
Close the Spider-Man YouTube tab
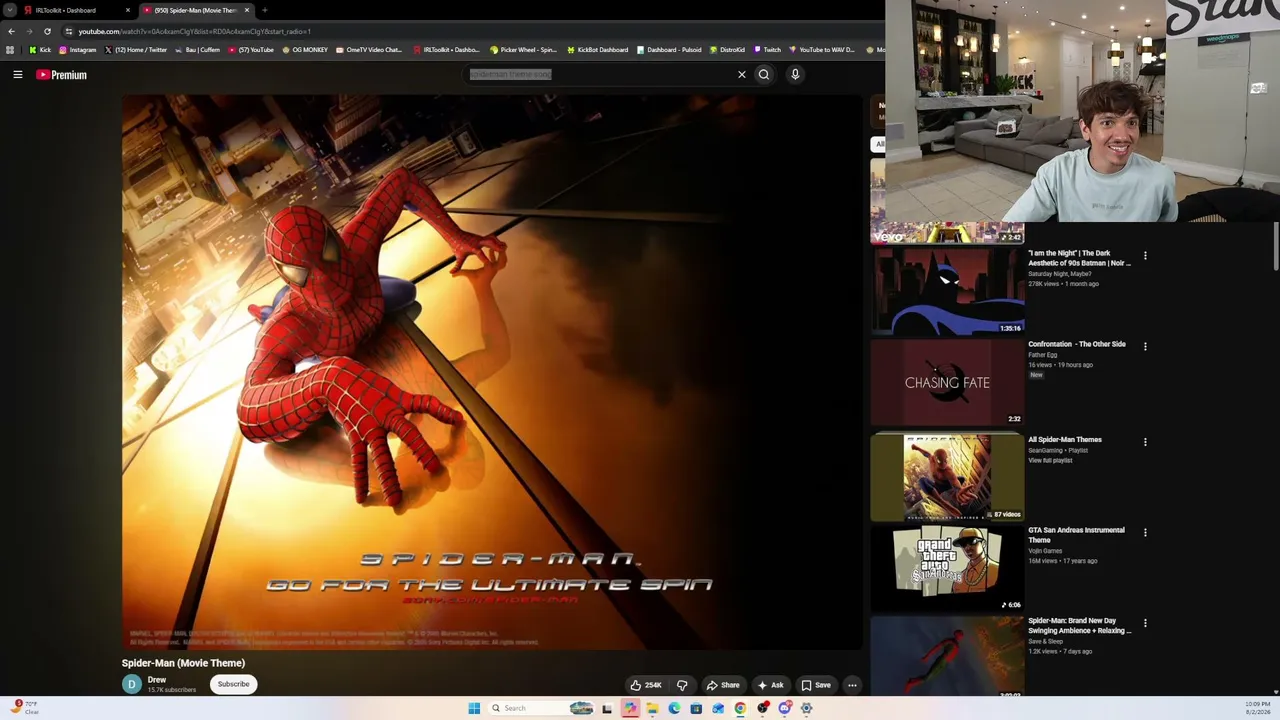coord(247,10)
